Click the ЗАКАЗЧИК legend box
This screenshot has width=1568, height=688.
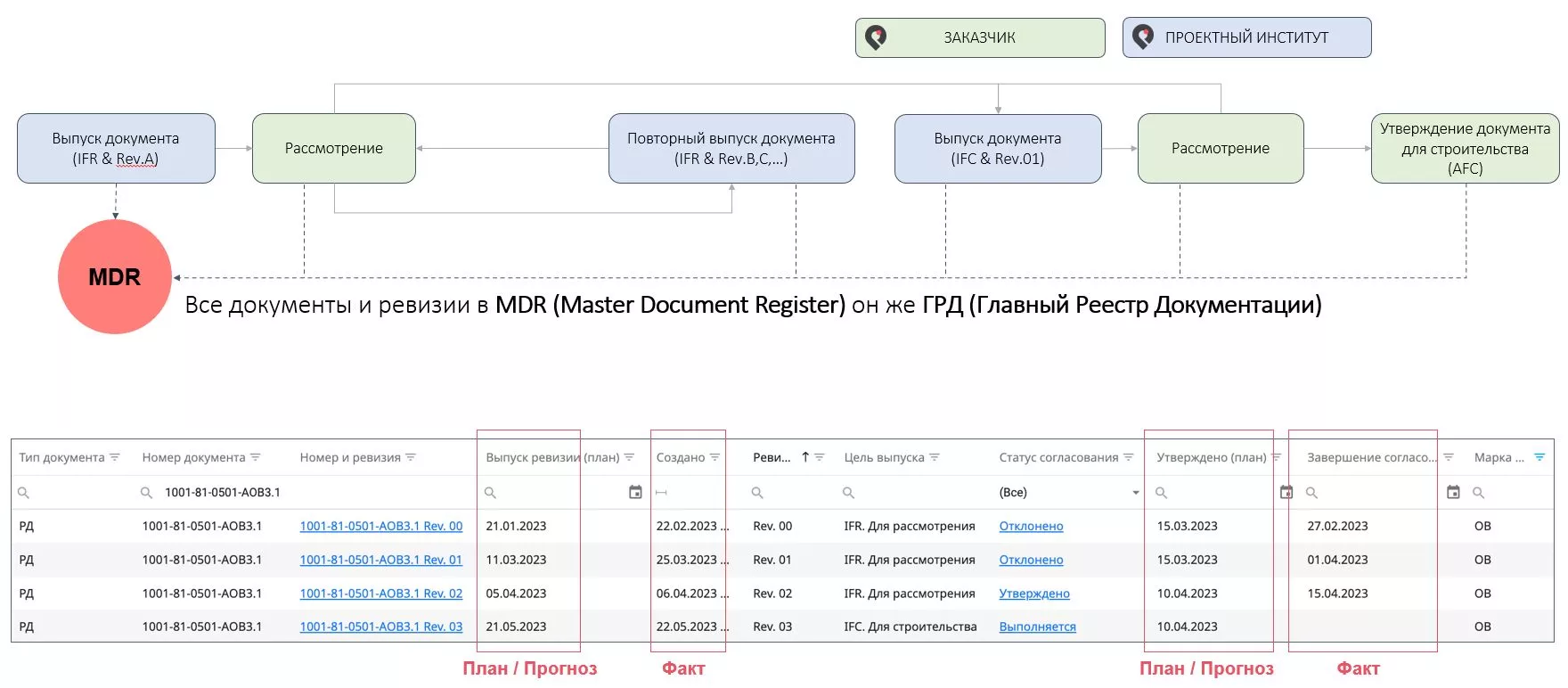[979, 37]
